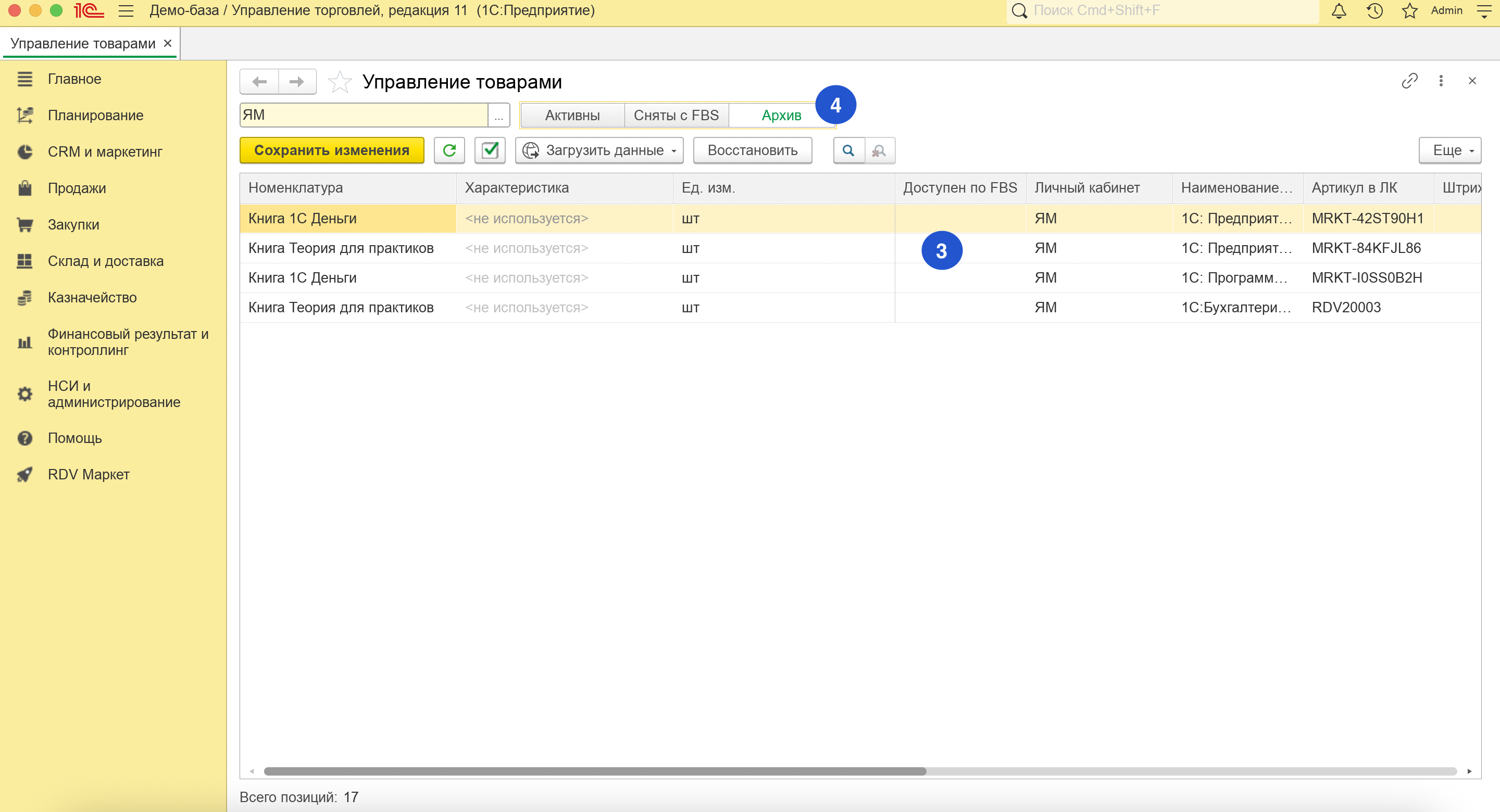Select the Активны filter toggle
The width and height of the screenshot is (1500, 812).
[x=572, y=115]
